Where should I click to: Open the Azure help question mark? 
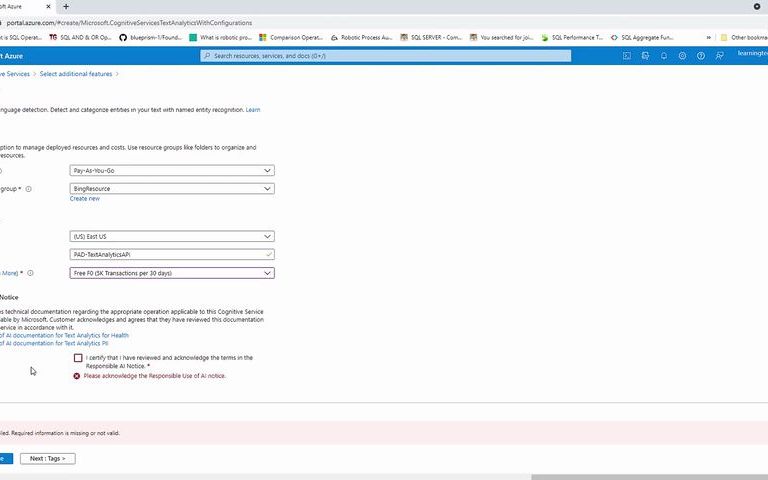[x=701, y=56]
